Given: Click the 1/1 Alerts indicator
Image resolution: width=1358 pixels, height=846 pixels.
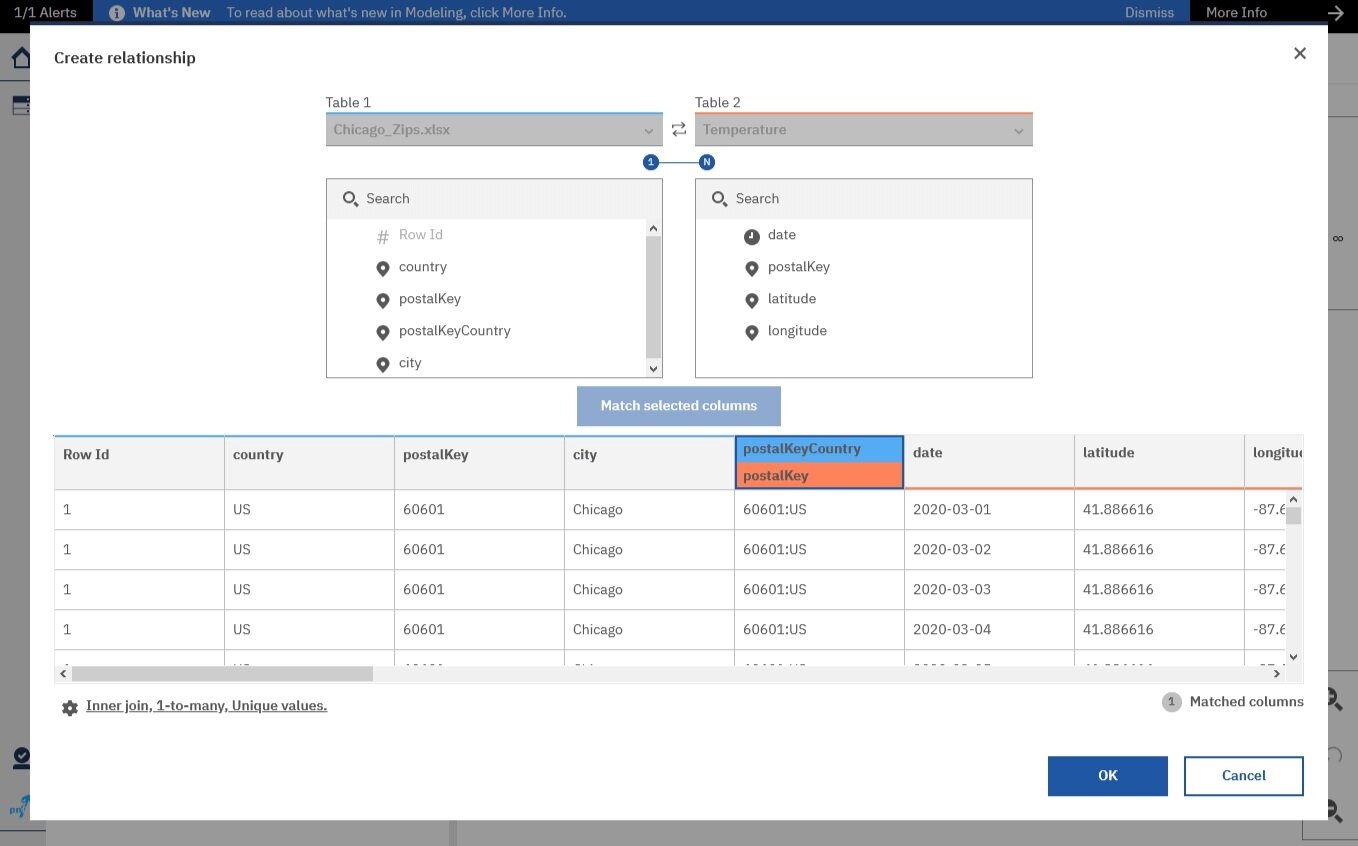Looking at the screenshot, I should click(45, 12).
